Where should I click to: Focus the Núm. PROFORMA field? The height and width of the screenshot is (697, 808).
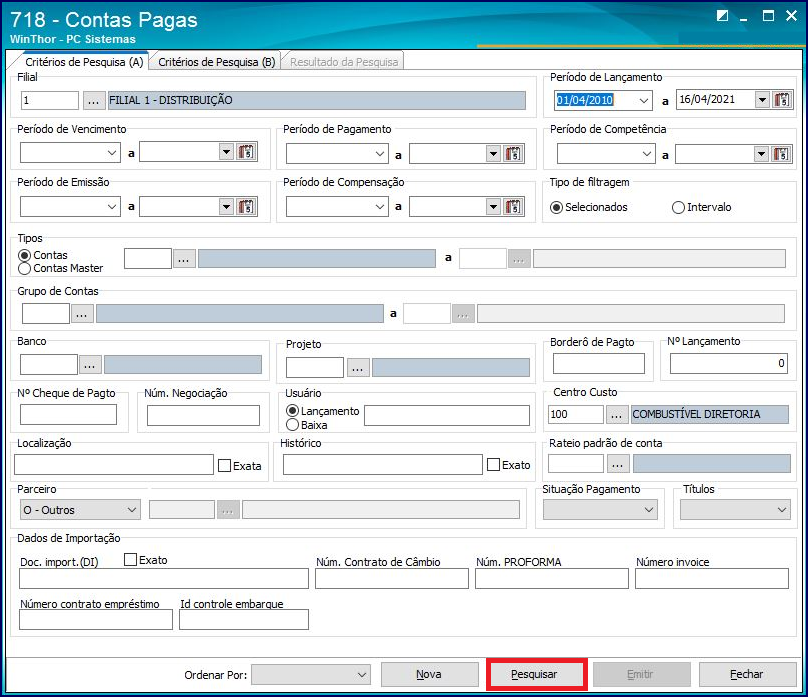[x=552, y=579]
